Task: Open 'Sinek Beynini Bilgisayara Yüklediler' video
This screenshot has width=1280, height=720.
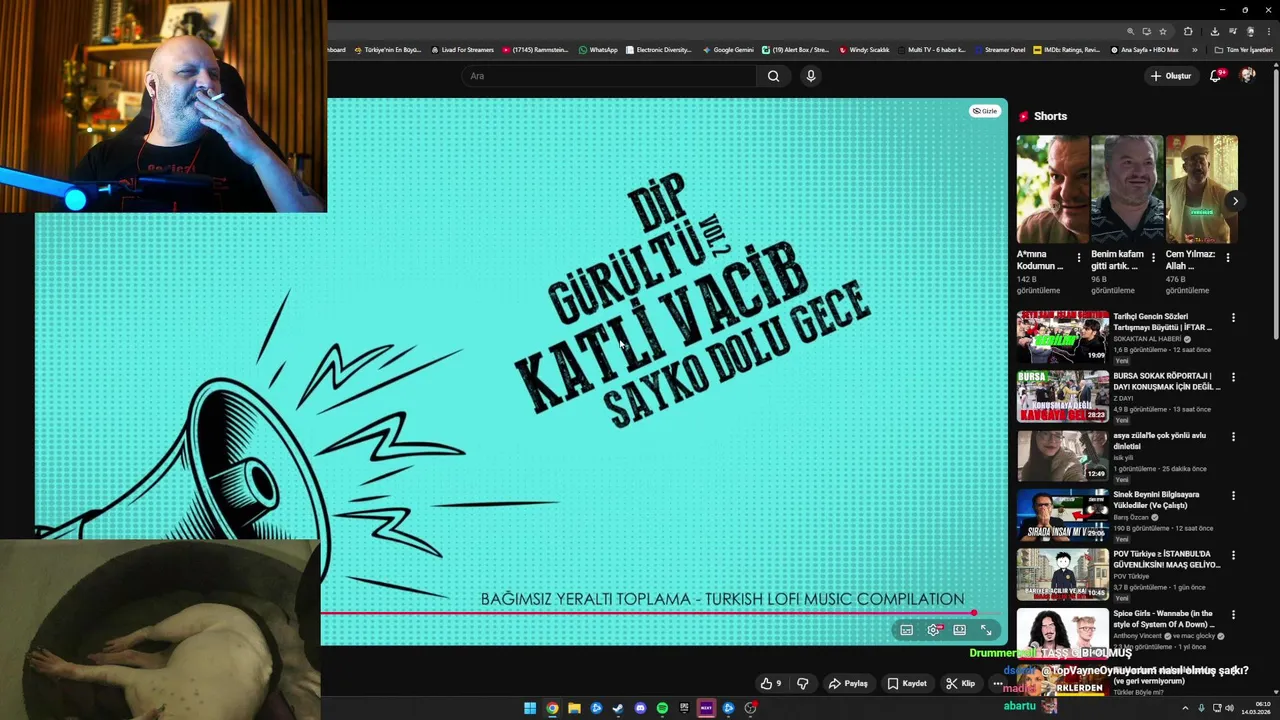Action: click(x=1156, y=500)
